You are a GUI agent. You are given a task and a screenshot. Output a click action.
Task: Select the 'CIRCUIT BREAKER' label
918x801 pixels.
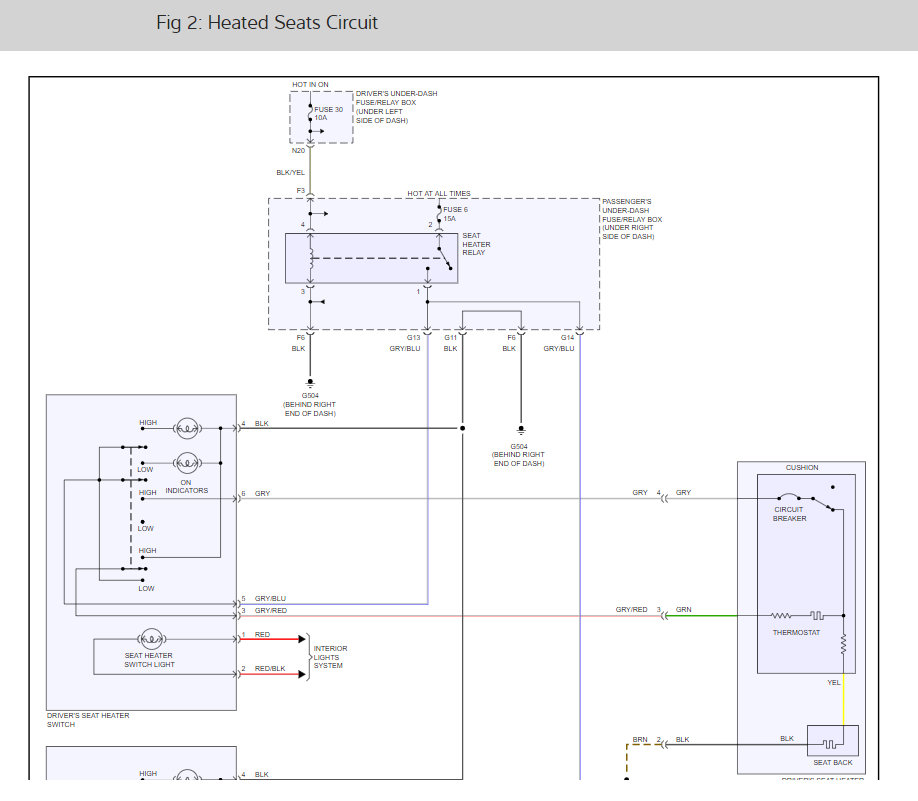789,514
